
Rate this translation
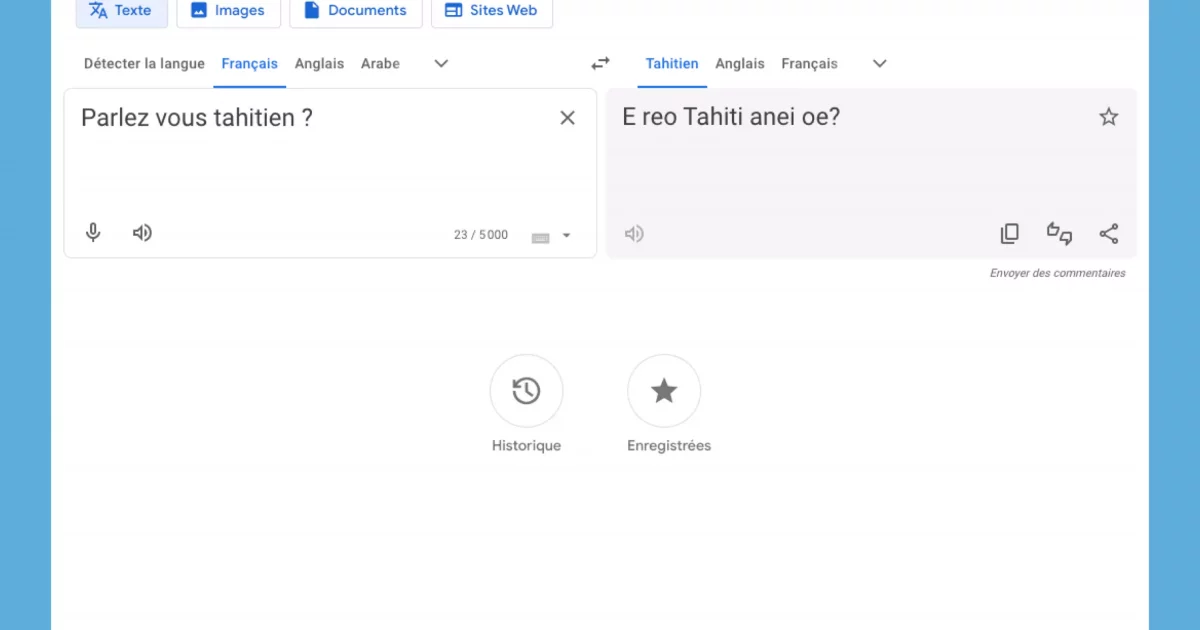click(1058, 233)
